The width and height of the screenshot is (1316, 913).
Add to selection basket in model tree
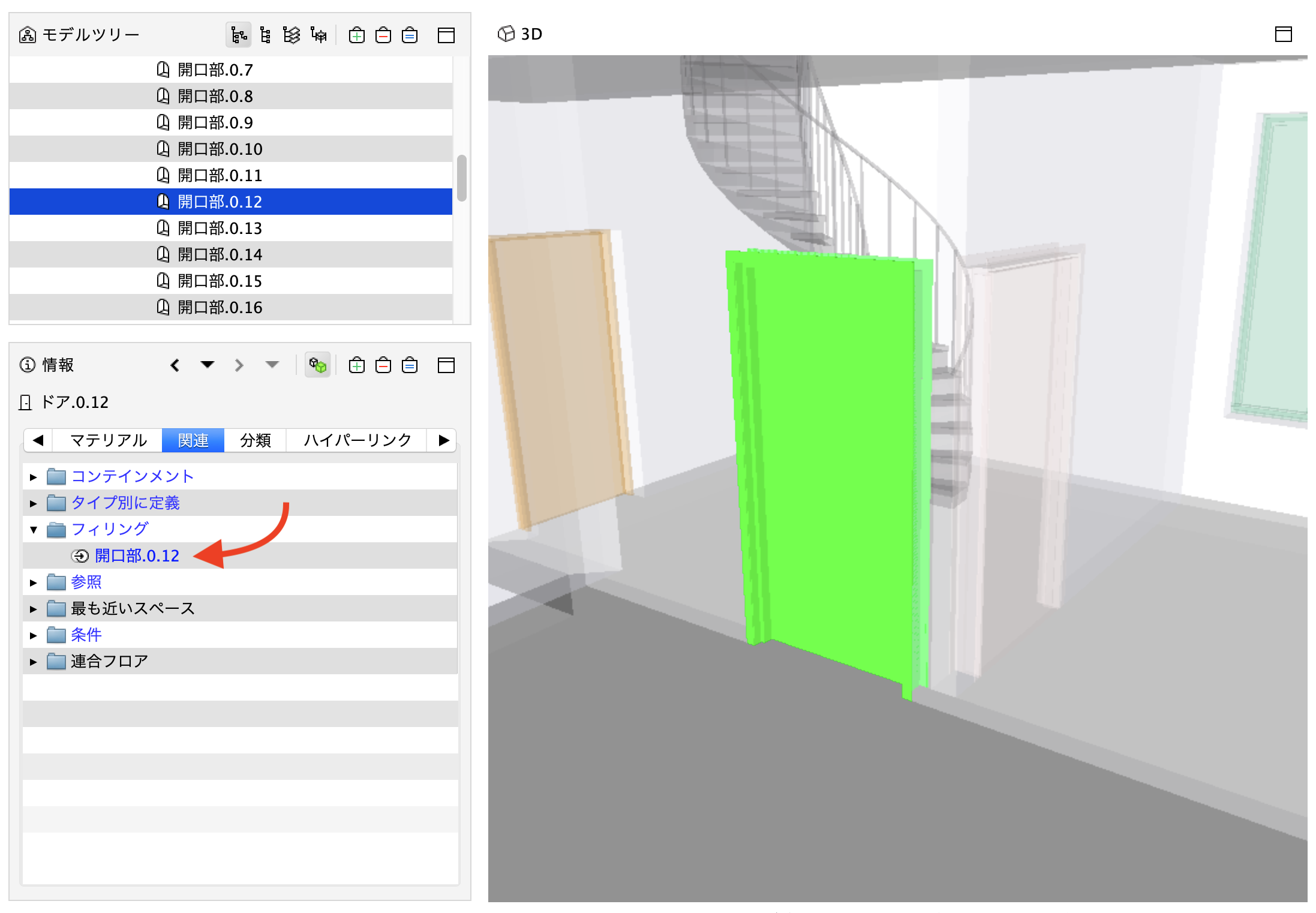357,35
